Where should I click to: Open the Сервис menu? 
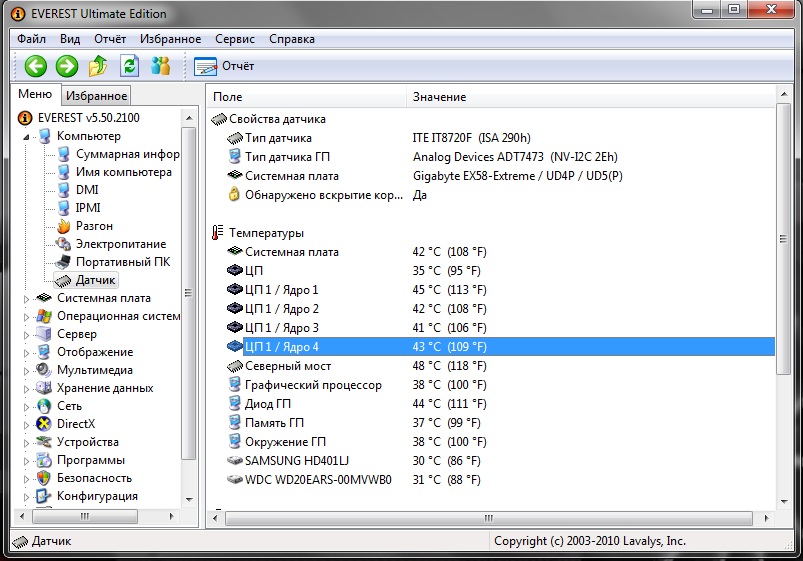tap(234, 39)
